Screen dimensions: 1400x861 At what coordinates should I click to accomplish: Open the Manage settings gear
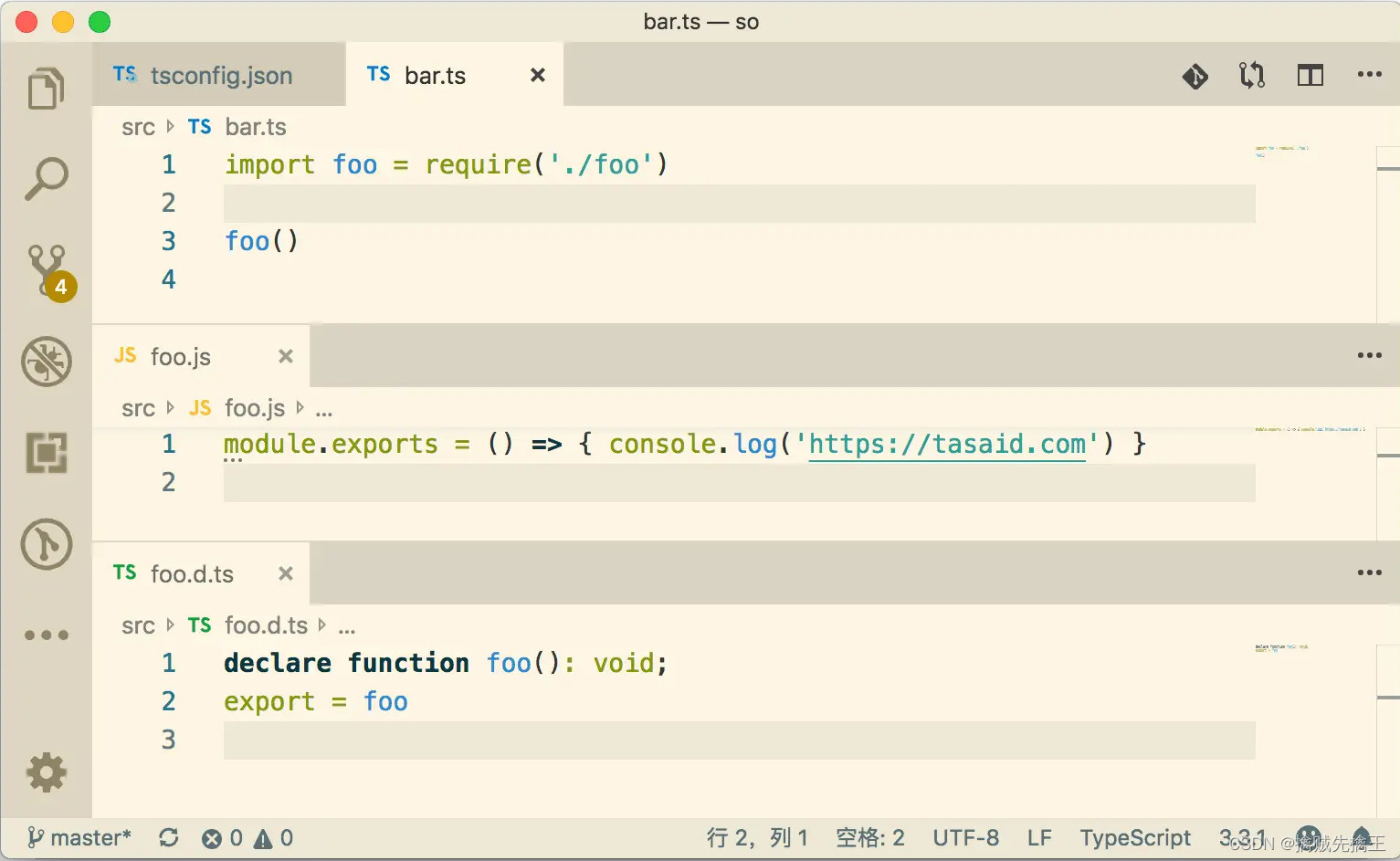[47, 772]
